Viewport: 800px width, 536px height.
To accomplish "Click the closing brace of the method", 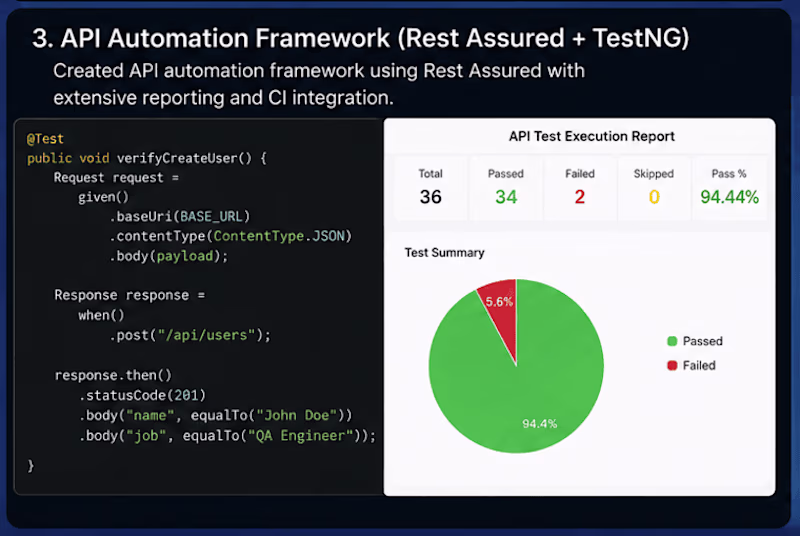I will (31, 465).
